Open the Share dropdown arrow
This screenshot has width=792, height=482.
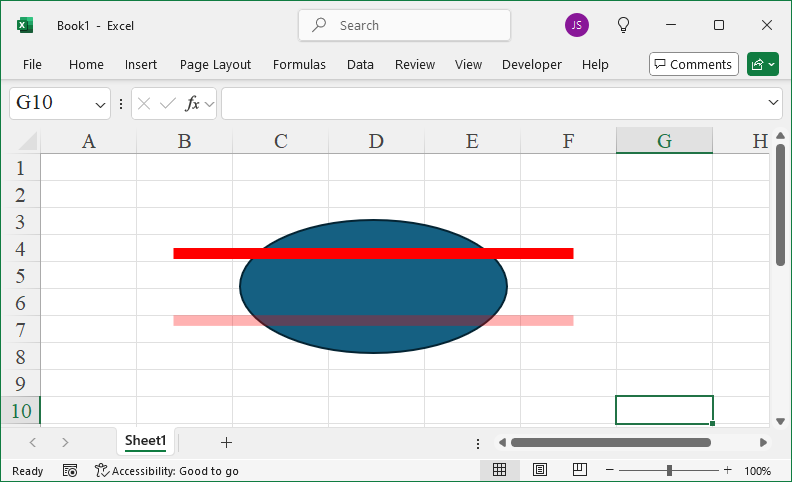click(x=771, y=65)
